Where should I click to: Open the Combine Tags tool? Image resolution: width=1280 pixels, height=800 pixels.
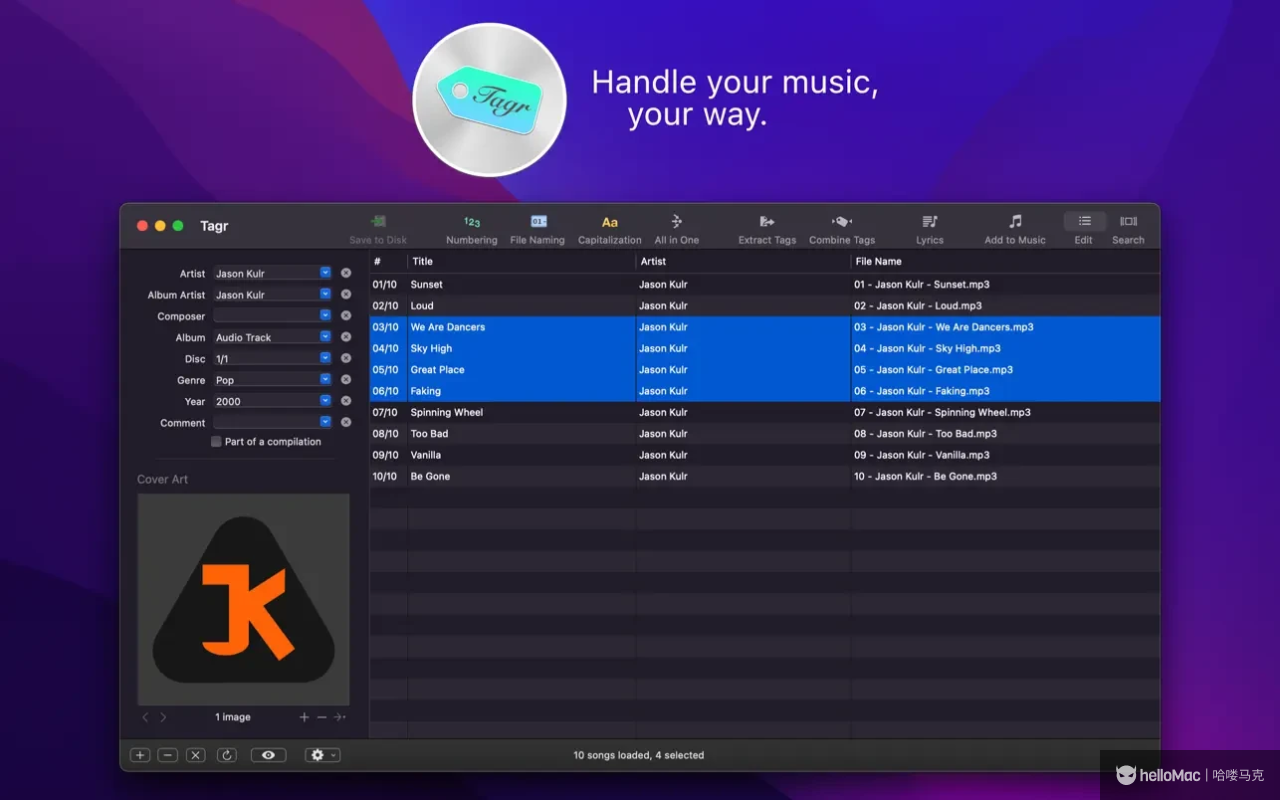pyautogui.click(x=842, y=229)
